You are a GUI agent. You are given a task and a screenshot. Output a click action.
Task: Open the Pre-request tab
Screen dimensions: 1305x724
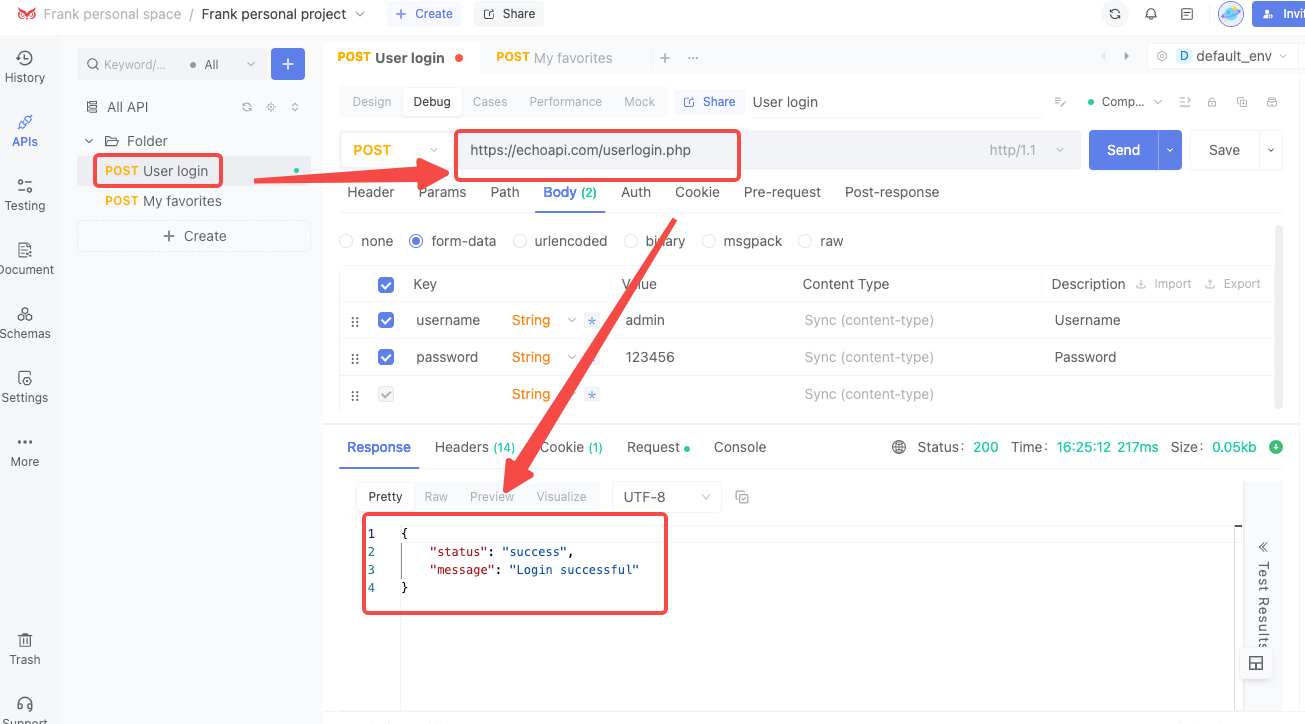pos(782,192)
